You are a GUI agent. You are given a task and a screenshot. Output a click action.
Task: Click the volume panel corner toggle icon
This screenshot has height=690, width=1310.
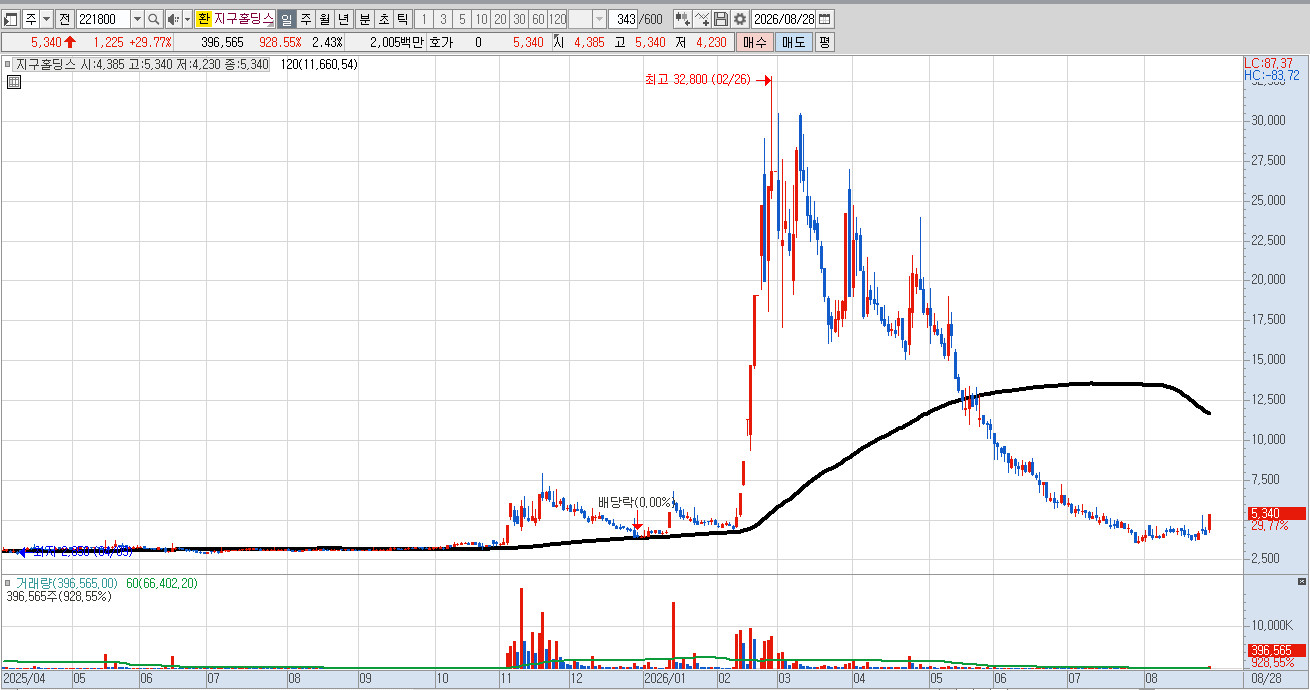(x=1301, y=581)
